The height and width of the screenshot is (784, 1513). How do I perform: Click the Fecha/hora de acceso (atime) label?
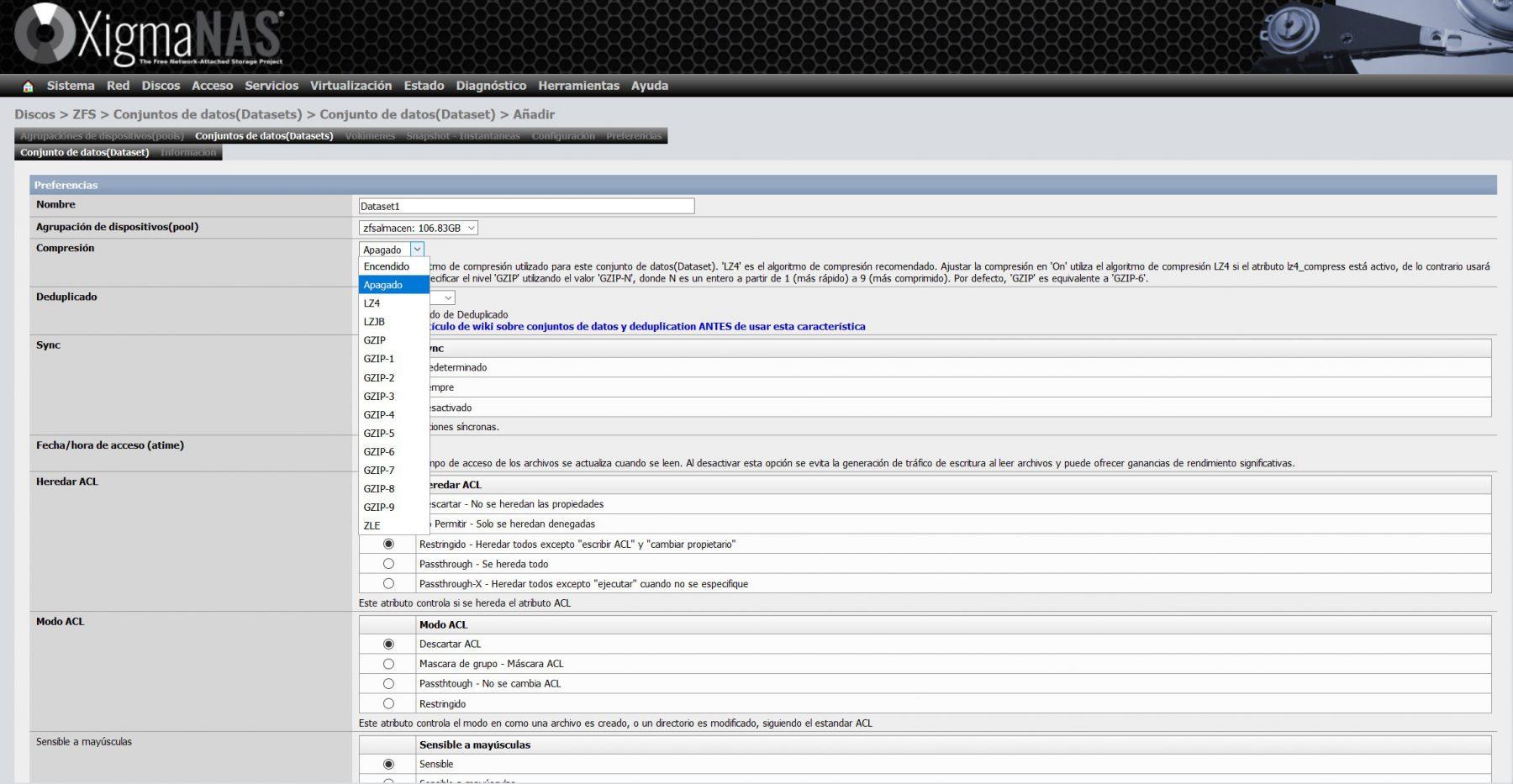pos(110,445)
